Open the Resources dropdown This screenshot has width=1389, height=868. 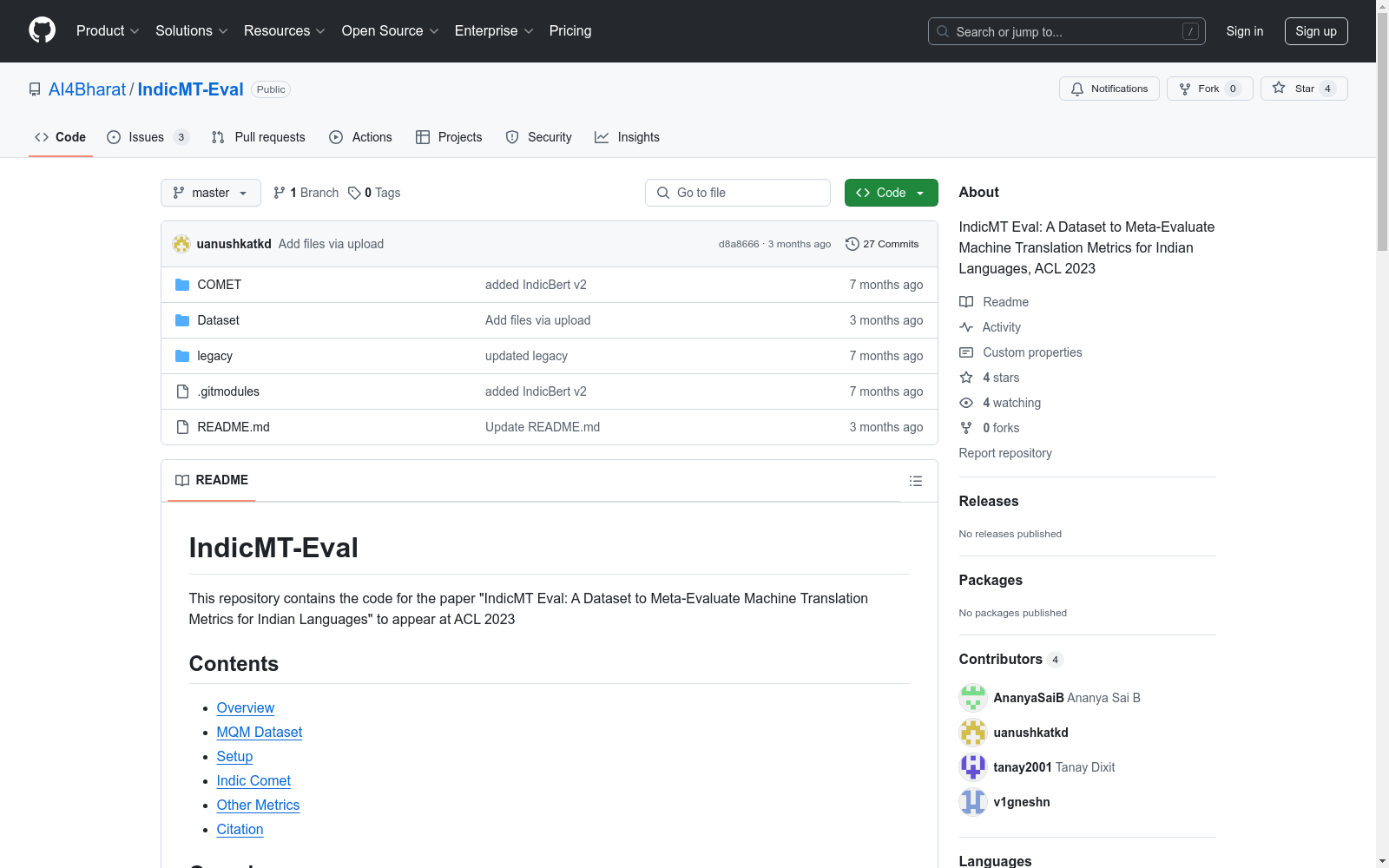tap(285, 31)
